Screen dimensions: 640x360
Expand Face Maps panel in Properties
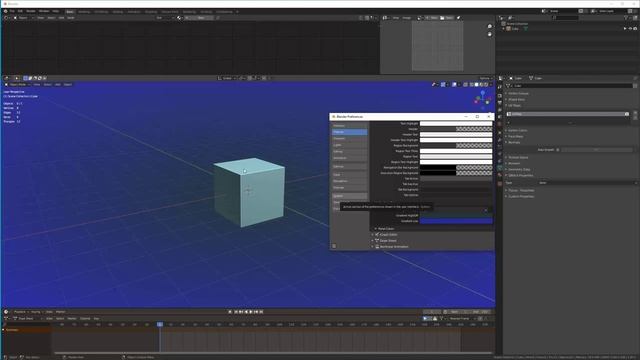[x=515, y=136]
